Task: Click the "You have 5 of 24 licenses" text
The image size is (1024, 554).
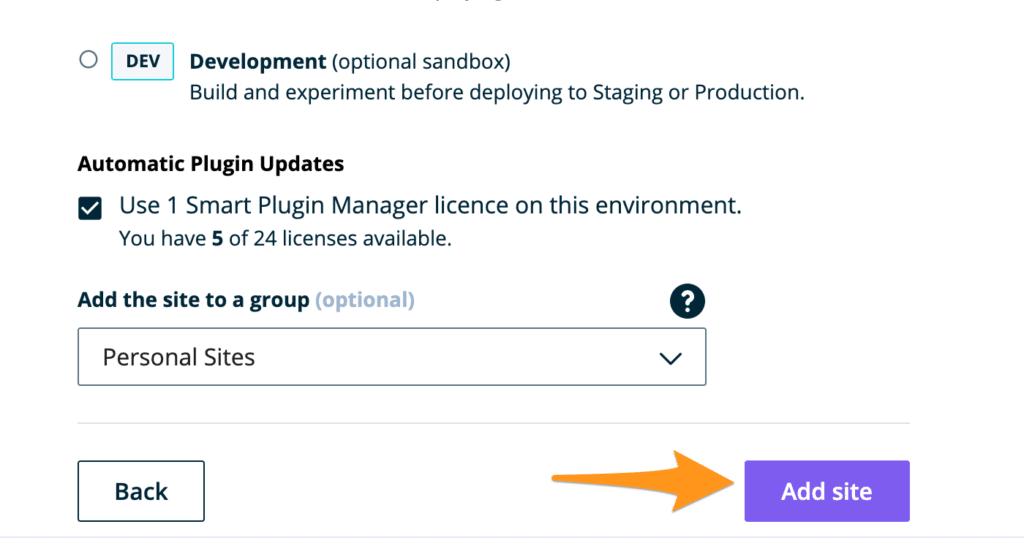Action: tap(285, 239)
